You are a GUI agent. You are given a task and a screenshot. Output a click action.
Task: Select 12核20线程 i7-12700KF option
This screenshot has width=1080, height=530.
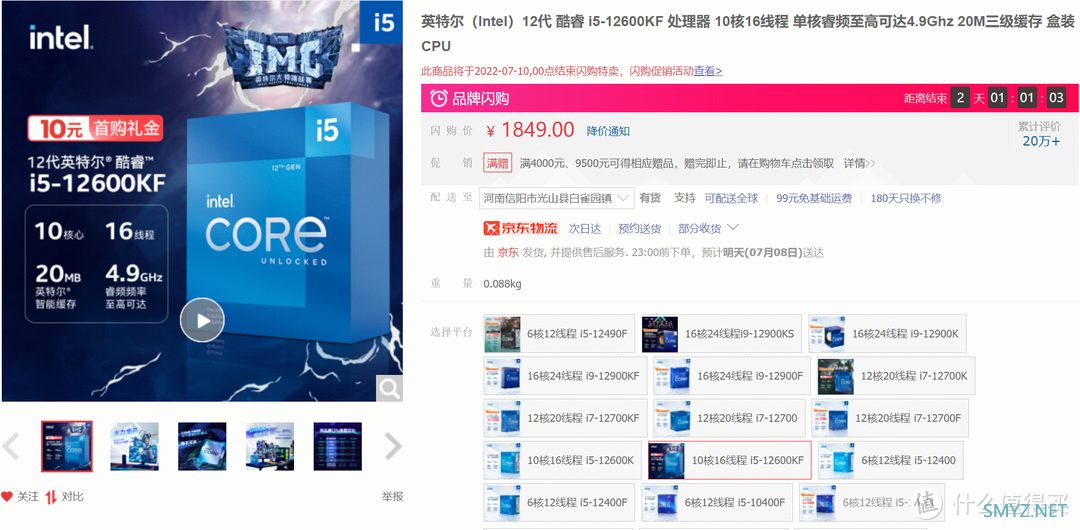coord(565,418)
